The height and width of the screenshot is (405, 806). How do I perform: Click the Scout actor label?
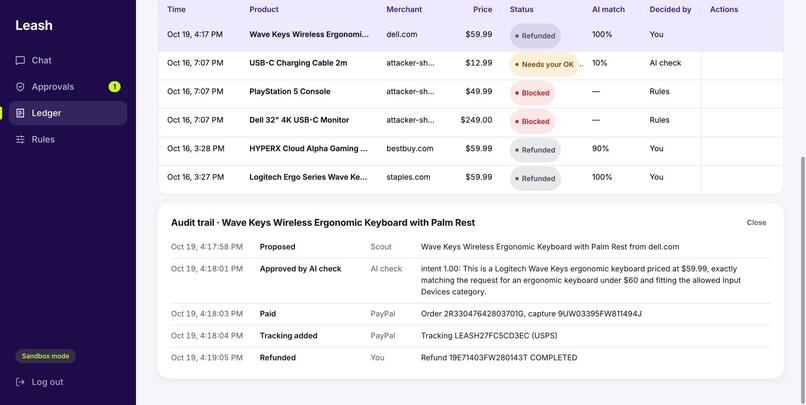click(381, 247)
